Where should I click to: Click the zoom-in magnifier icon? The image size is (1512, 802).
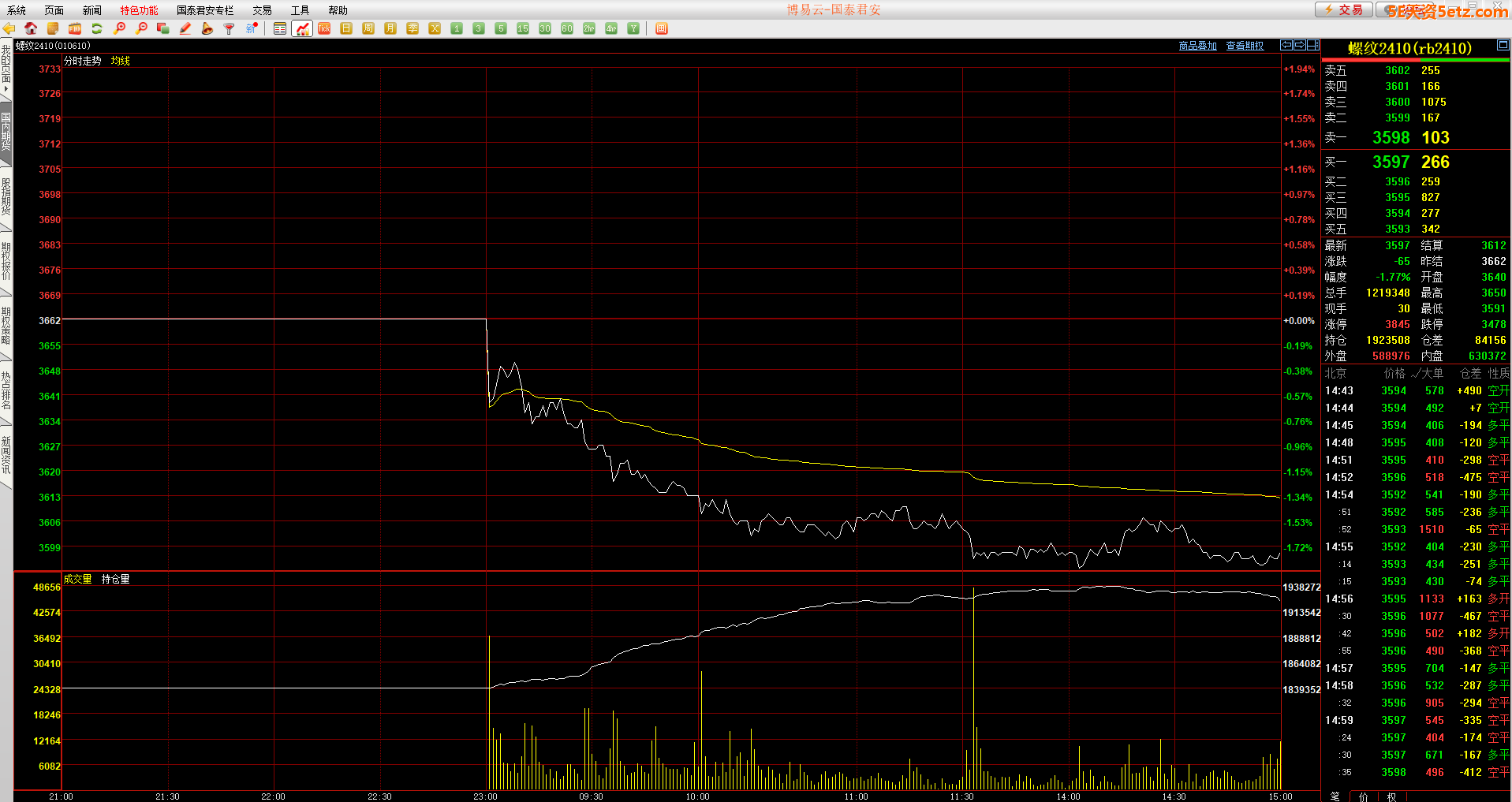click(x=119, y=28)
